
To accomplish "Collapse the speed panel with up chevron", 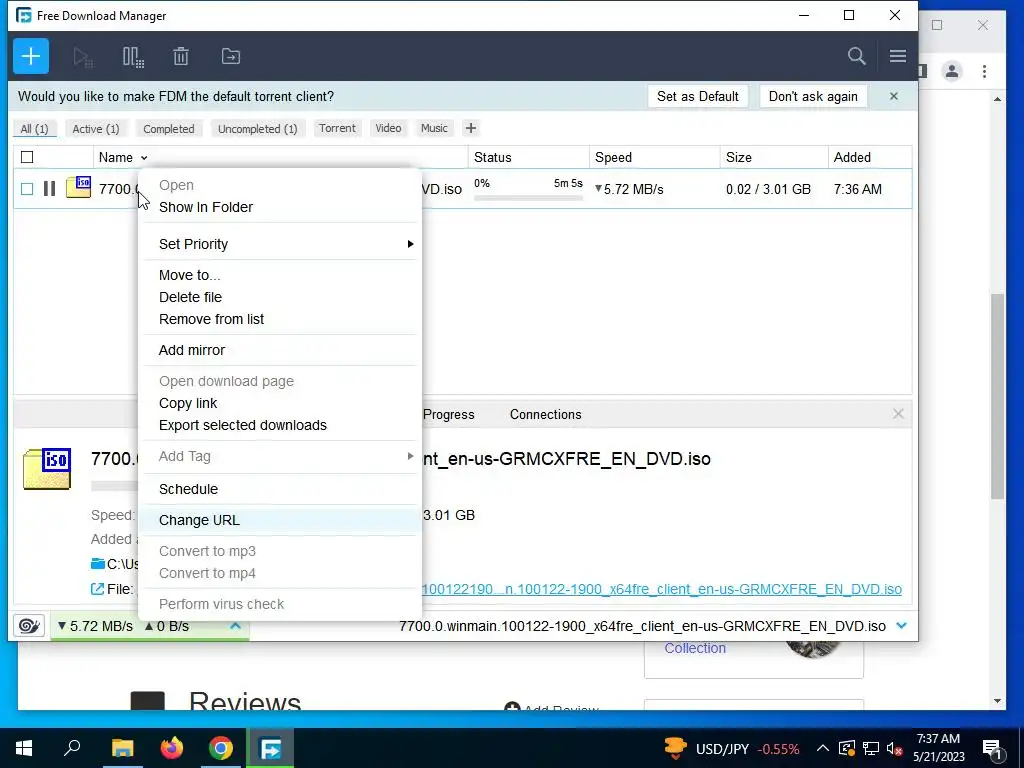I will tap(236, 626).
